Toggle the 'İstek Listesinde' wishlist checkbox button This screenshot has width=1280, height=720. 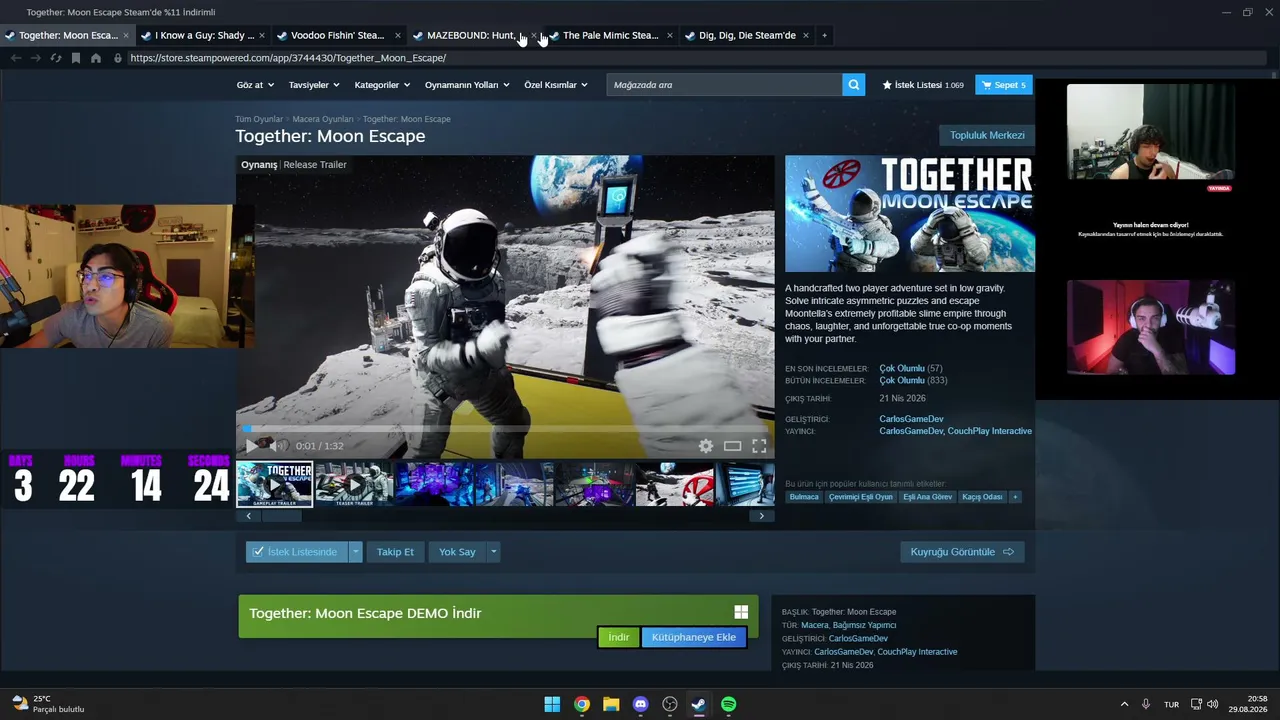297,552
